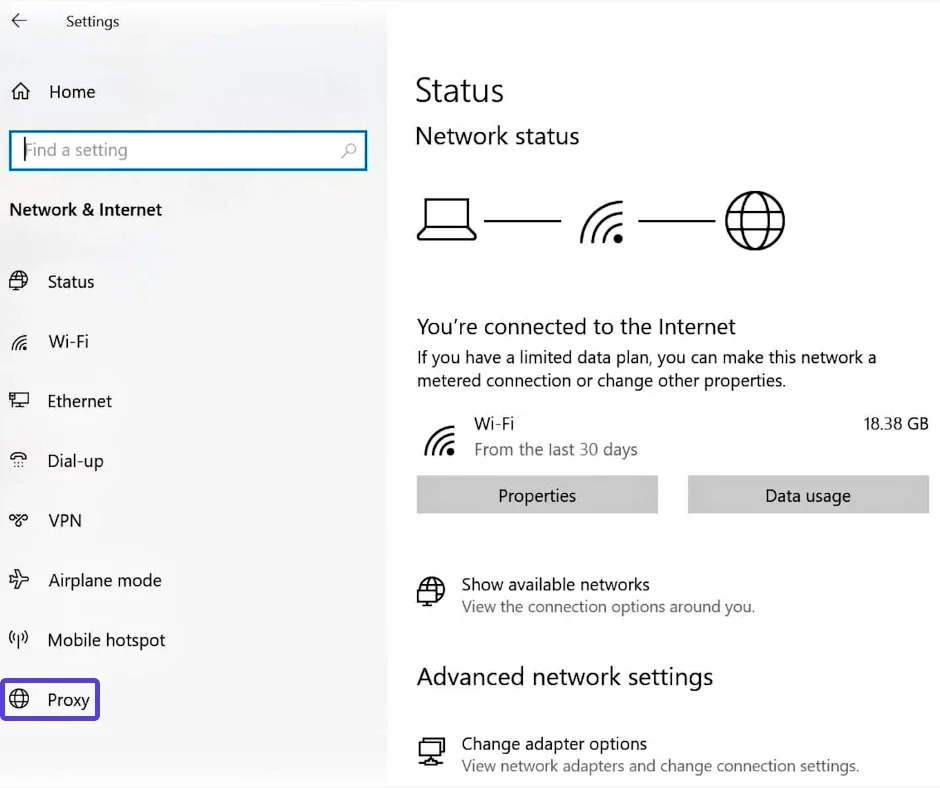The image size is (940, 788).
Task: Click the back arrow at top left
Action: (19, 20)
